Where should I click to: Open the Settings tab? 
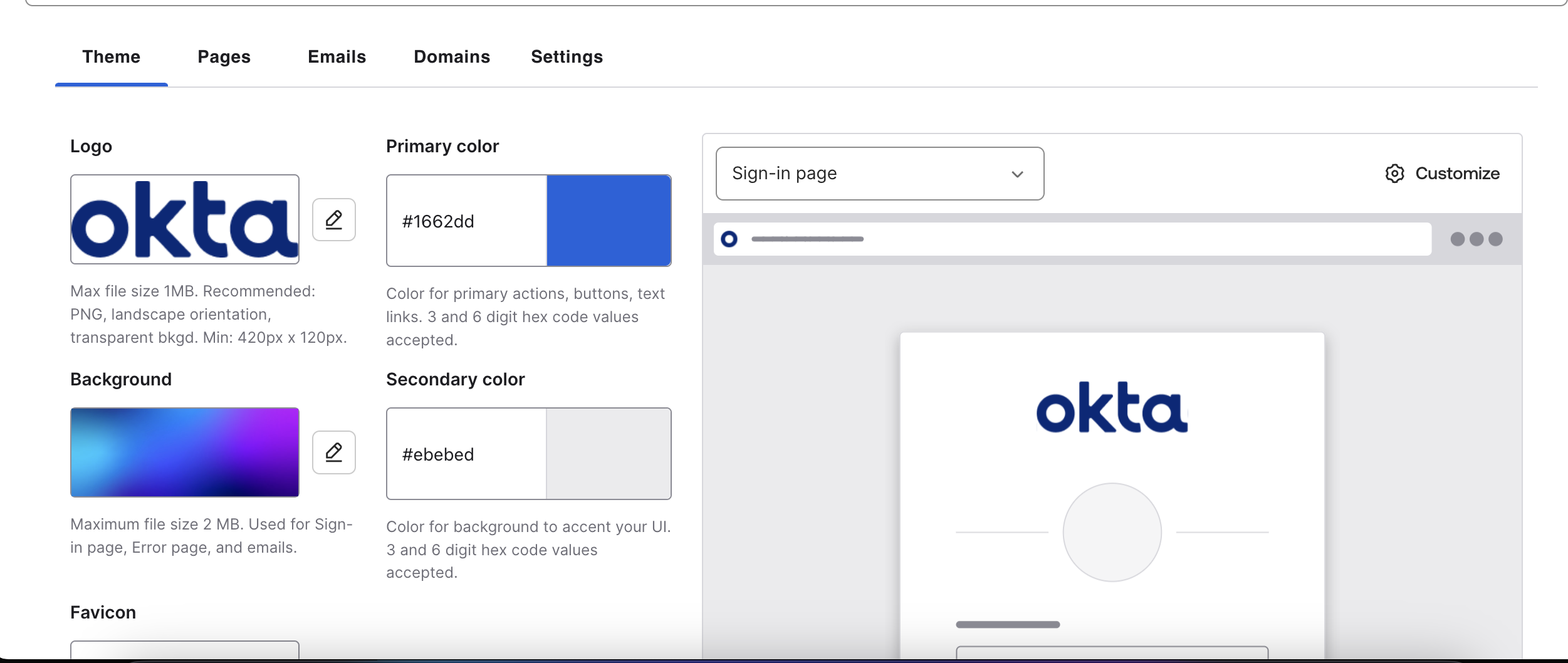(x=567, y=56)
